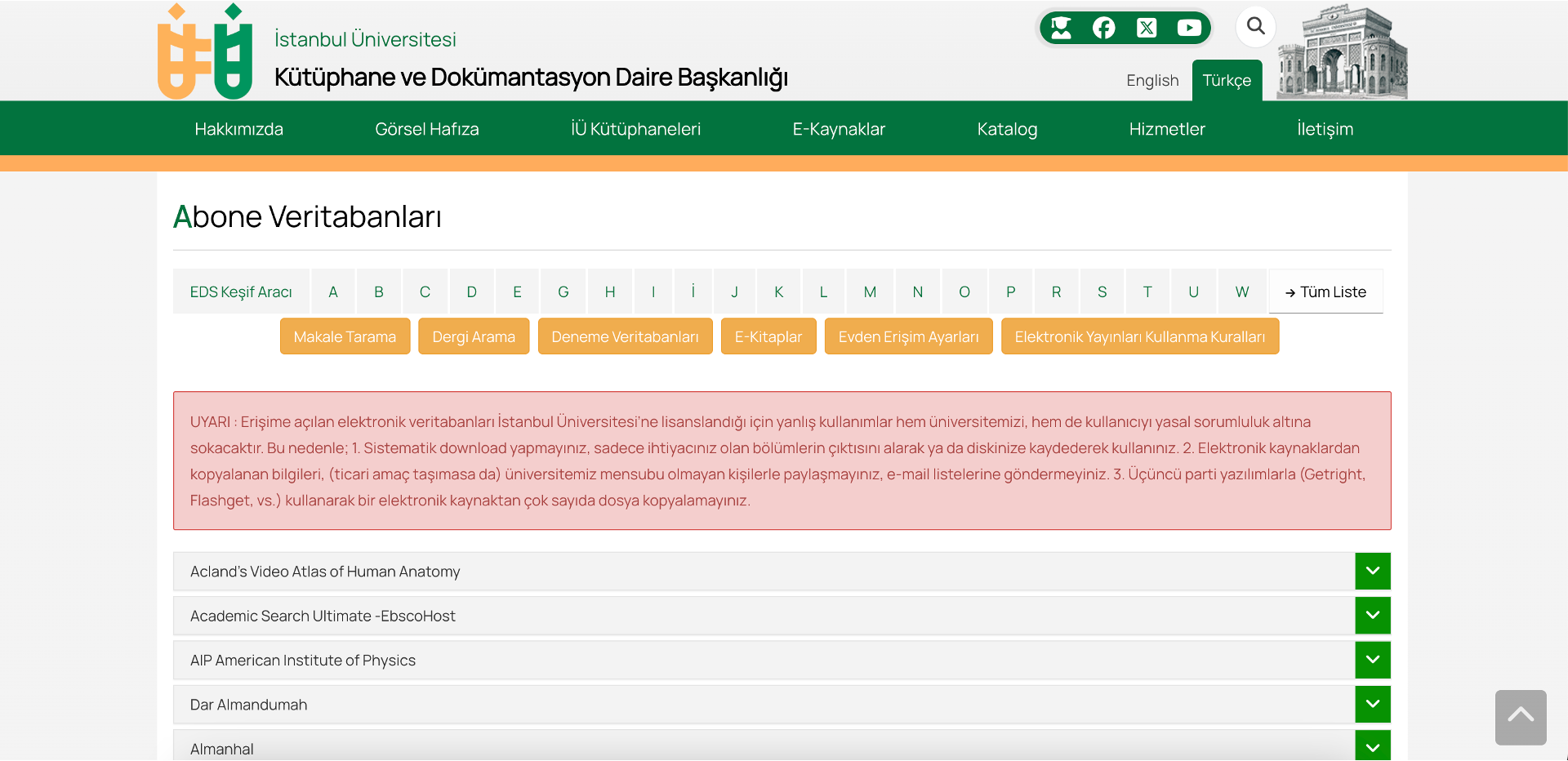The image size is (1568, 761).
Task: Show the Tüm Liste full list
Action: [x=1325, y=291]
